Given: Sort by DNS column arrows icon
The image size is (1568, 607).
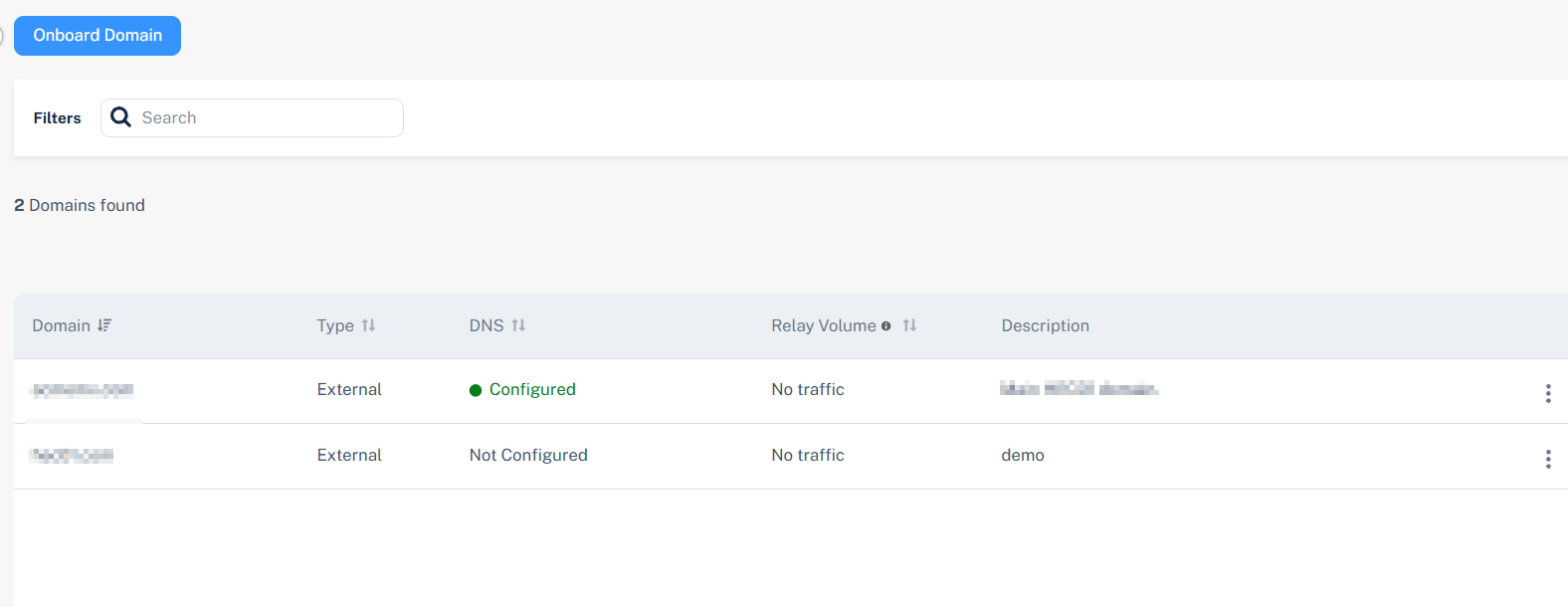Looking at the screenshot, I should click(x=518, y=325).
